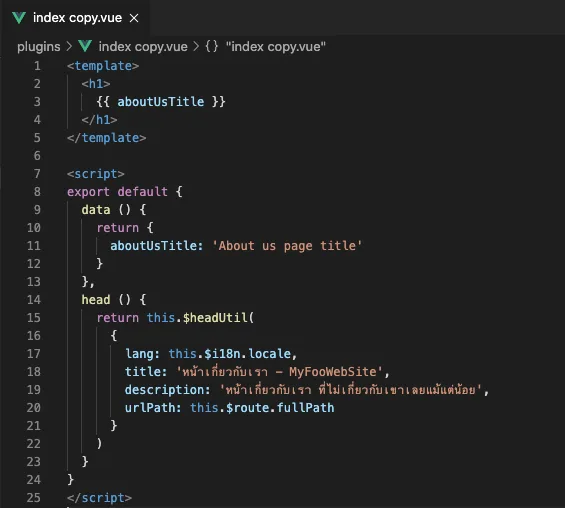Open index copy.vue breadcrumb file segment
The height and width of the screenshot is (508, 565).
pos(143,46)
